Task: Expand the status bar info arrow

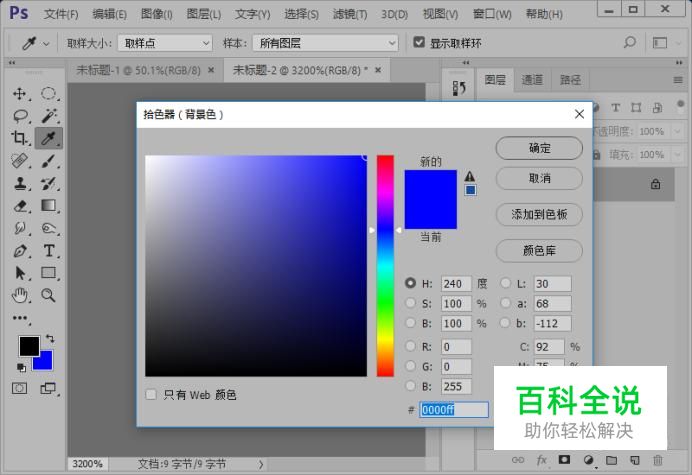Action: click(x=261, y=464)
